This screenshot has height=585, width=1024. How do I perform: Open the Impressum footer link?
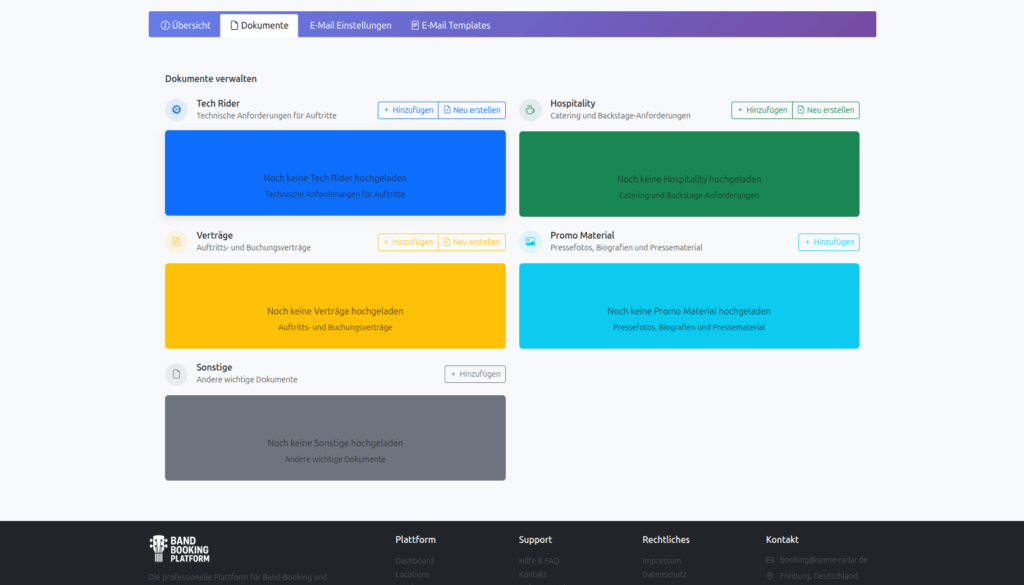coord(661,561)
